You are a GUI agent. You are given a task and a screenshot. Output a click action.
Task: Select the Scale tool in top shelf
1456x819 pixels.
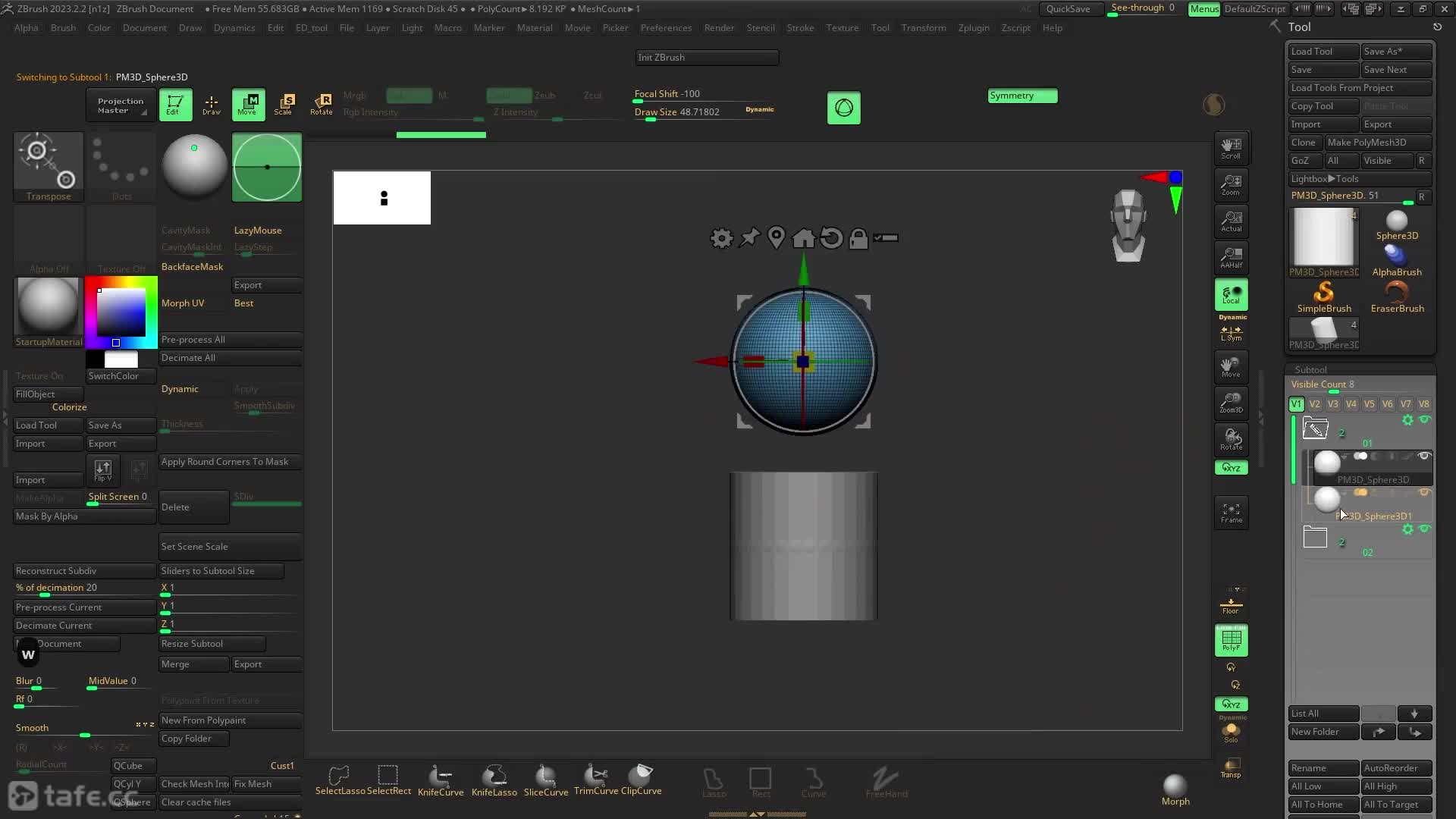pos(284,104)
